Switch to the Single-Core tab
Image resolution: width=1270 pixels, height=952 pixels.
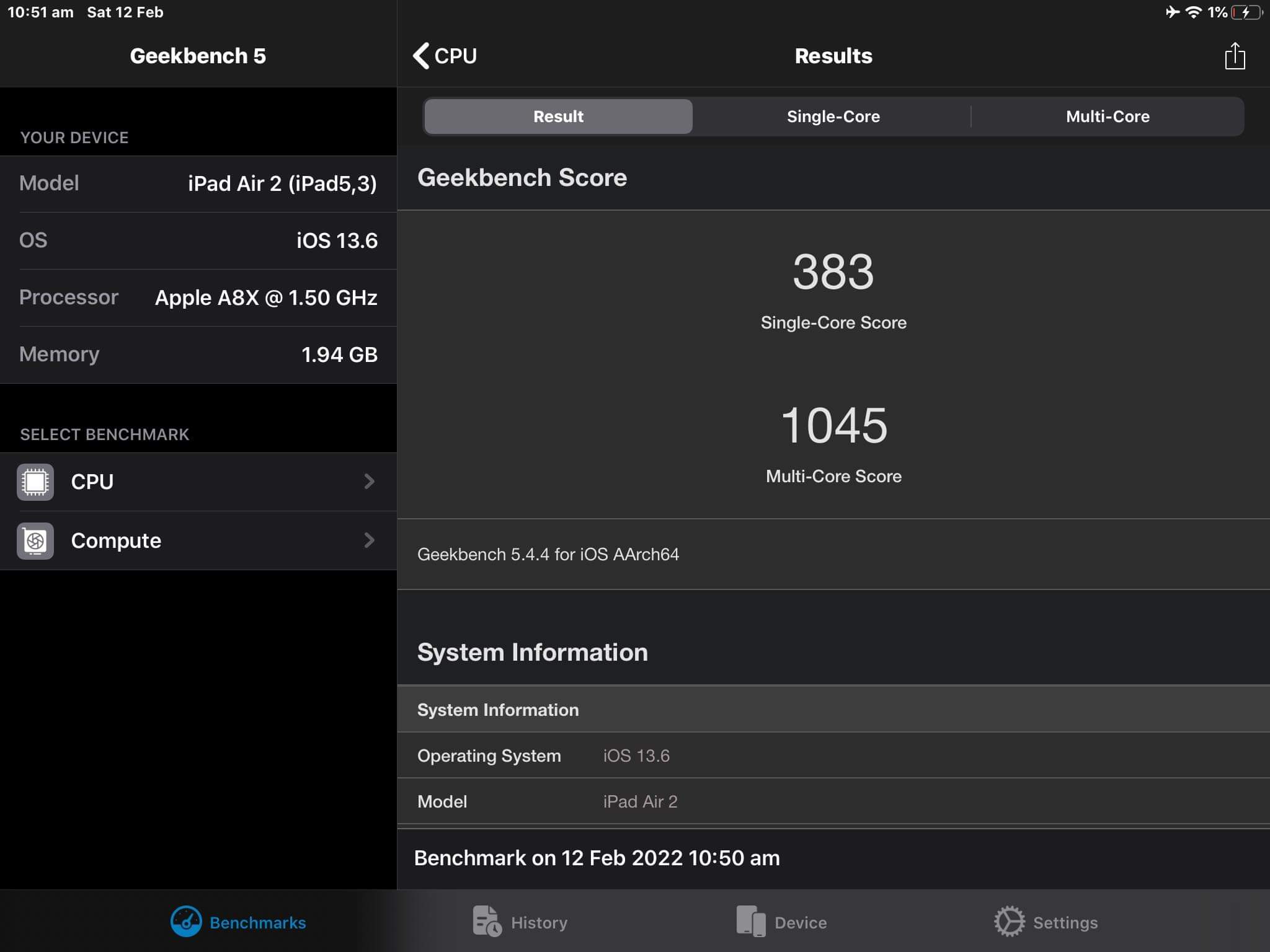coord(833,117)
